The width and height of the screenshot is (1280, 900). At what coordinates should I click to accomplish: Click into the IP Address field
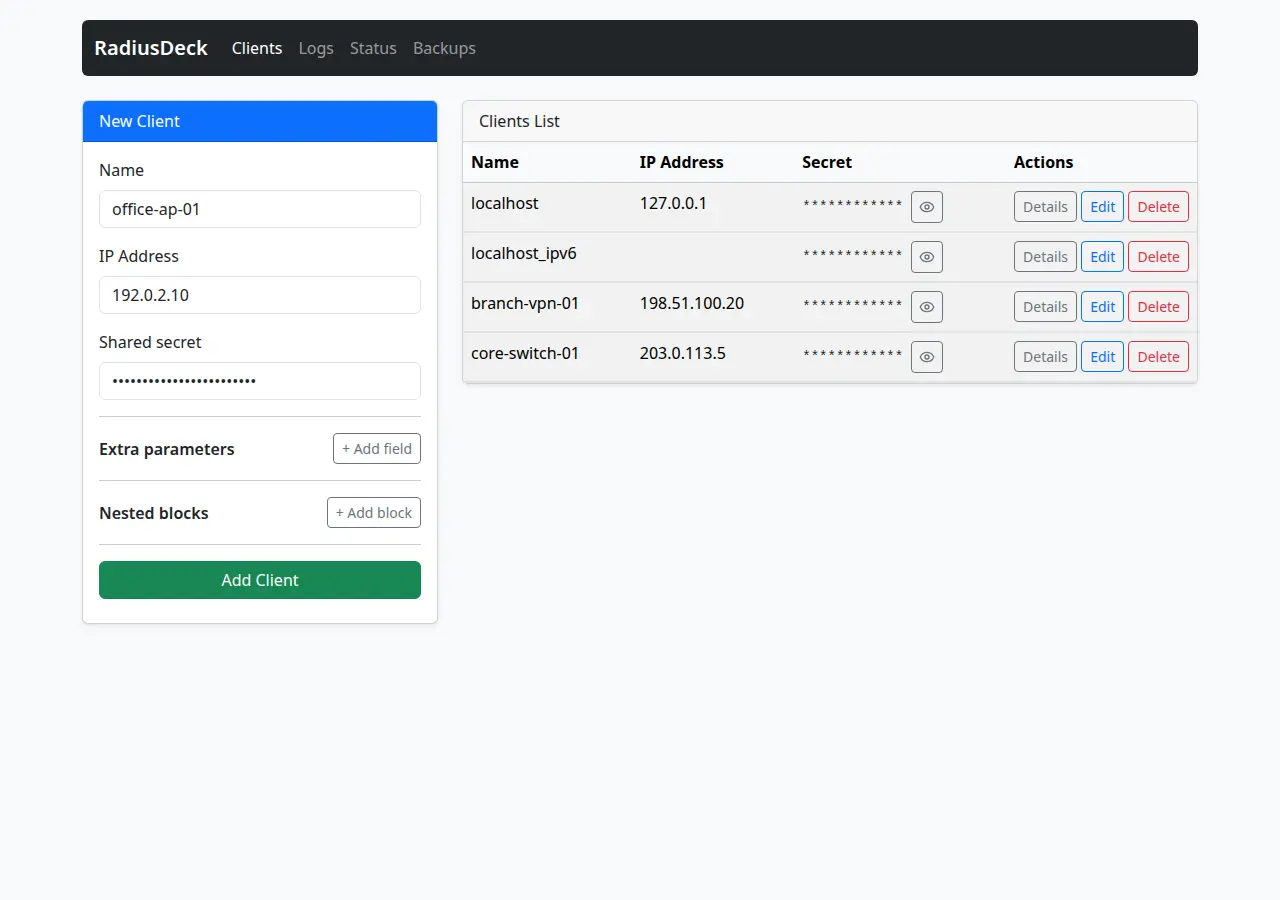(x=260, y=295)
